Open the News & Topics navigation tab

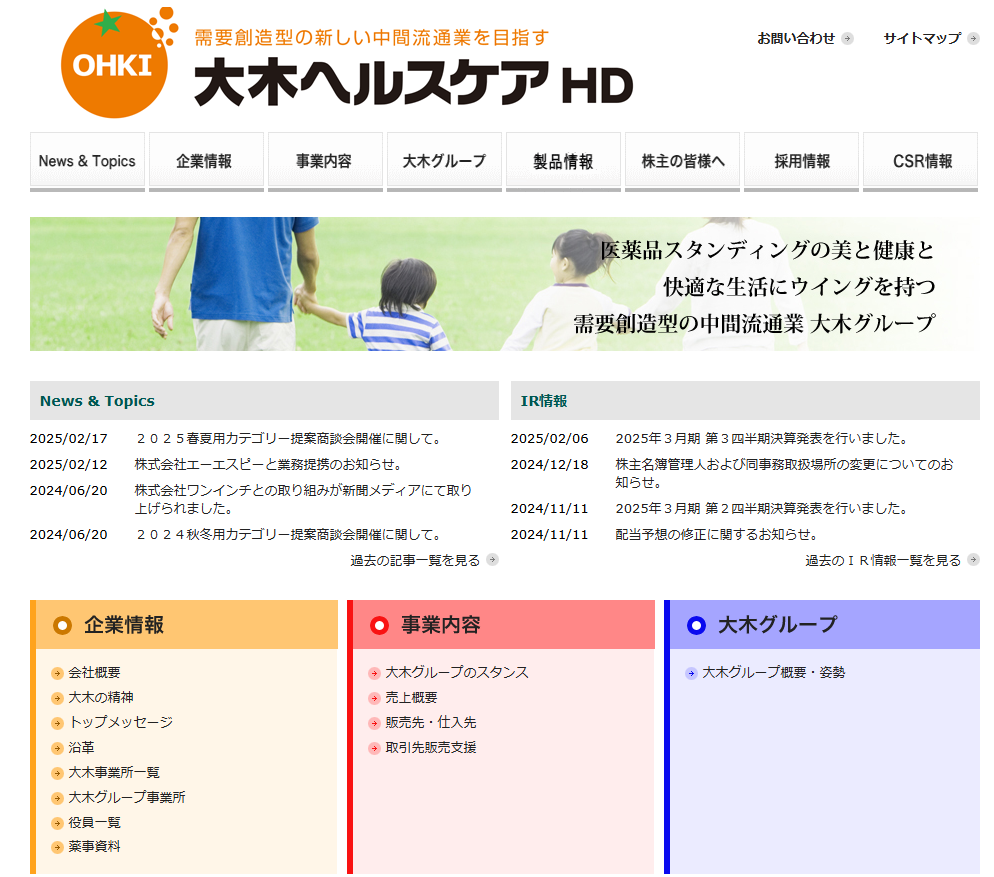pos(87,162)
